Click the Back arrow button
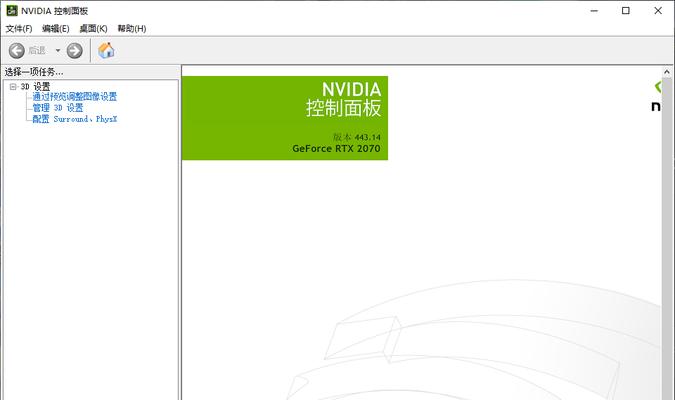Screen dimensions: 675x400 pos(17,51)
